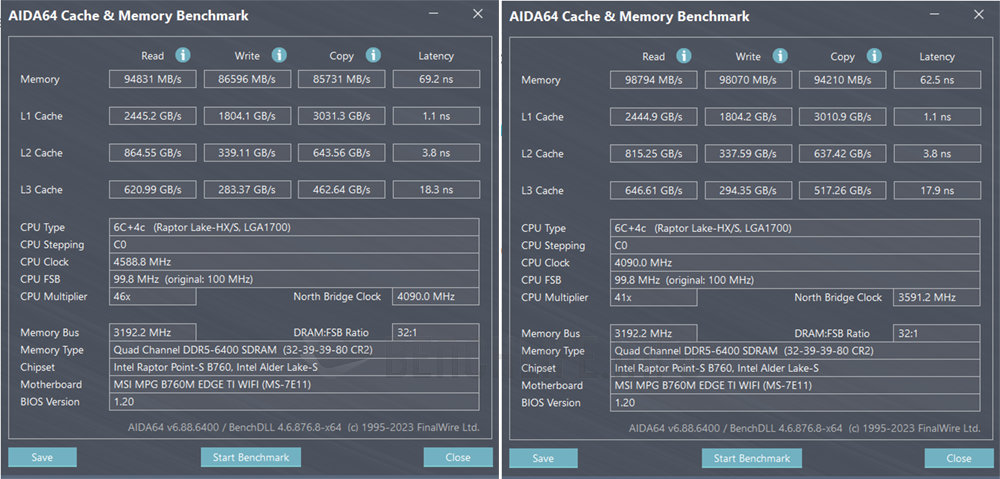Image resolution: width=1000 pixels, height=479 pixels.
Task: Click Read info icon in right window
Action: pos(684,56)
